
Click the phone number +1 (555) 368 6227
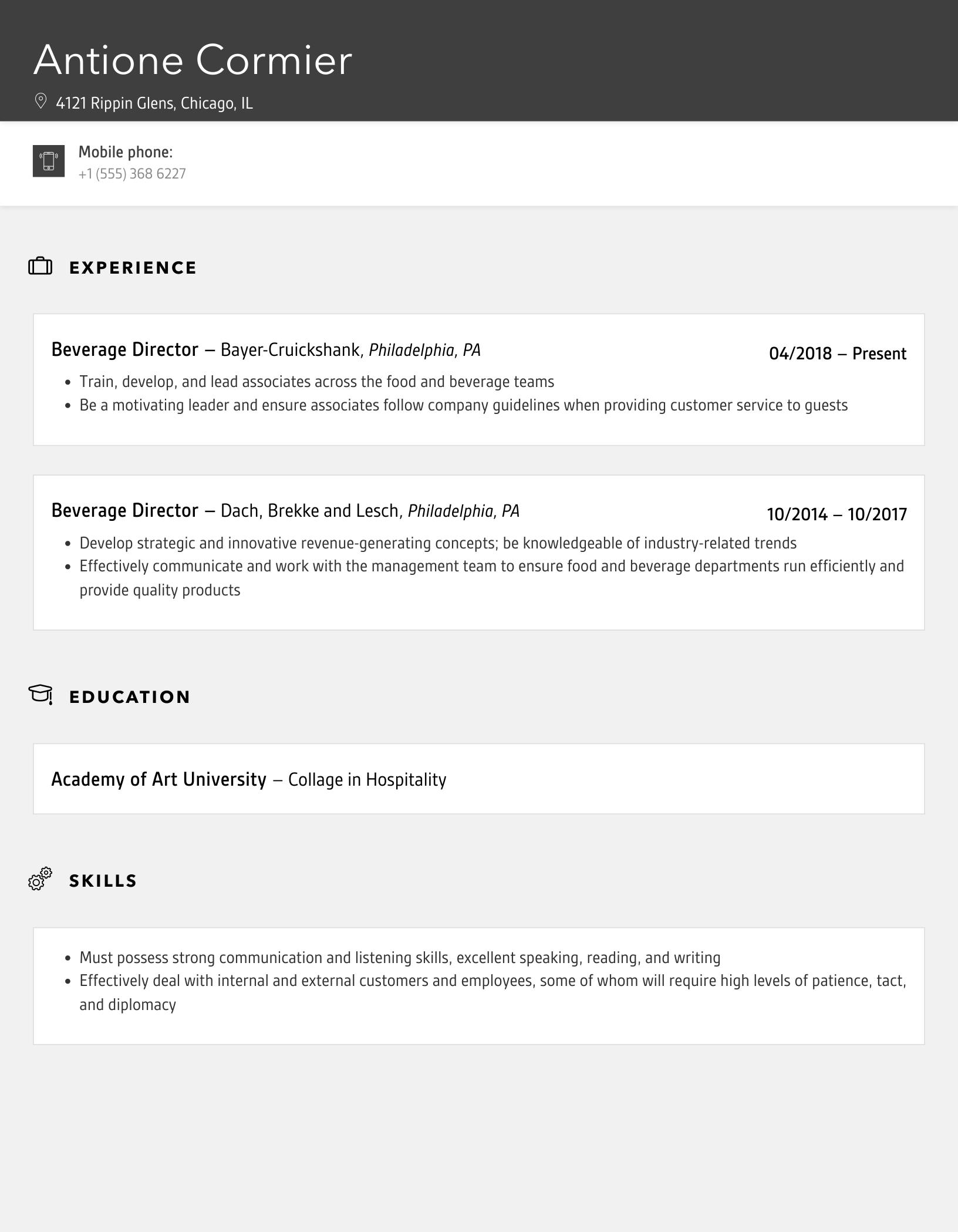[x=132, y=174]
